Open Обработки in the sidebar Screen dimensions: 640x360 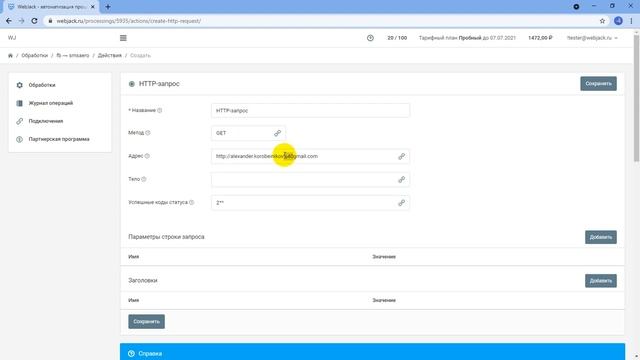coord(42,85)
